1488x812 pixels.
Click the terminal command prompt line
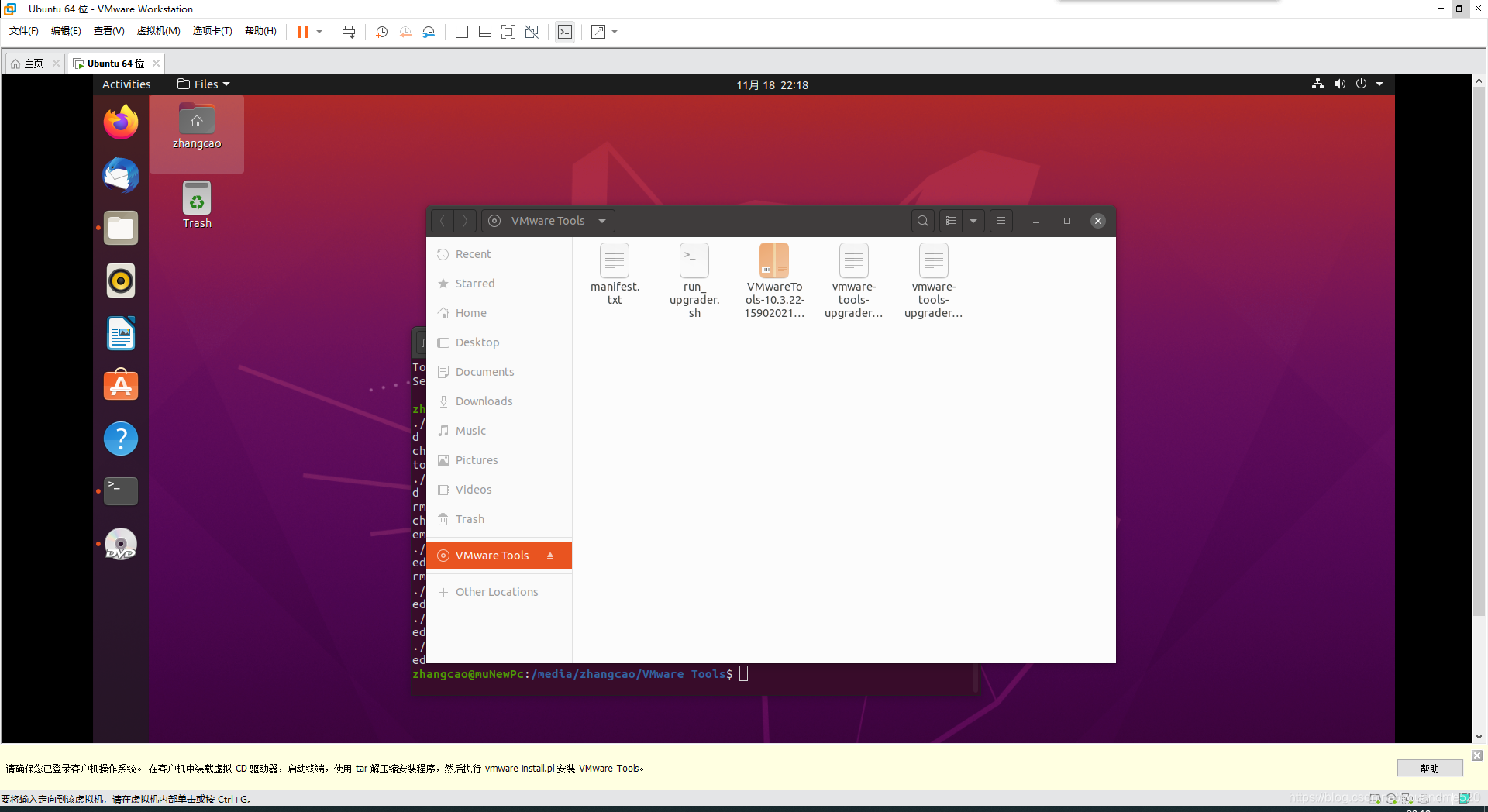click(x=580, y=674)
